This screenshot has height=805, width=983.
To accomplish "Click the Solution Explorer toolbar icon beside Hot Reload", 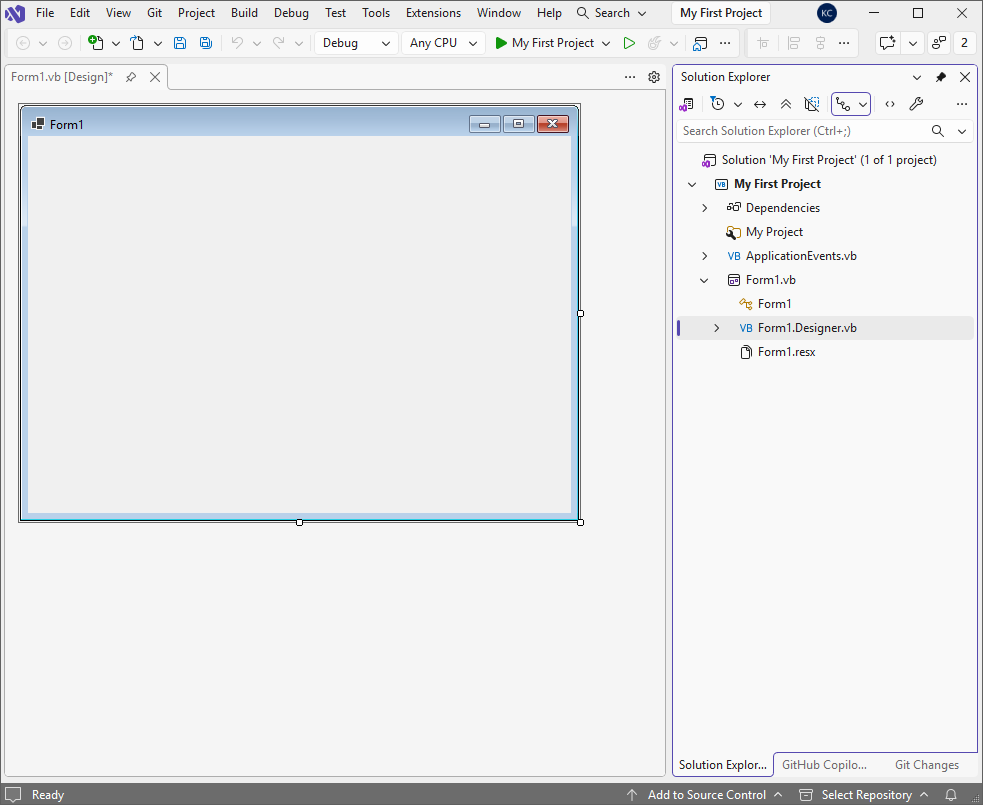I will [700, 43].
